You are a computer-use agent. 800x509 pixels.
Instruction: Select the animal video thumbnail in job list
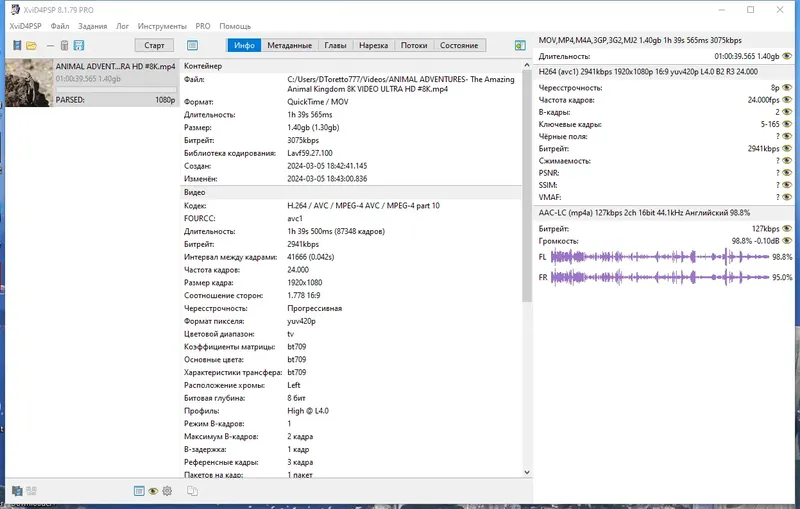[29, 83]
